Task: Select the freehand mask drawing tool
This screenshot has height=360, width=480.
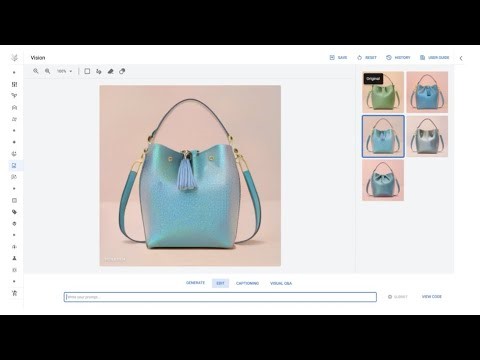Action: point(99,71)
